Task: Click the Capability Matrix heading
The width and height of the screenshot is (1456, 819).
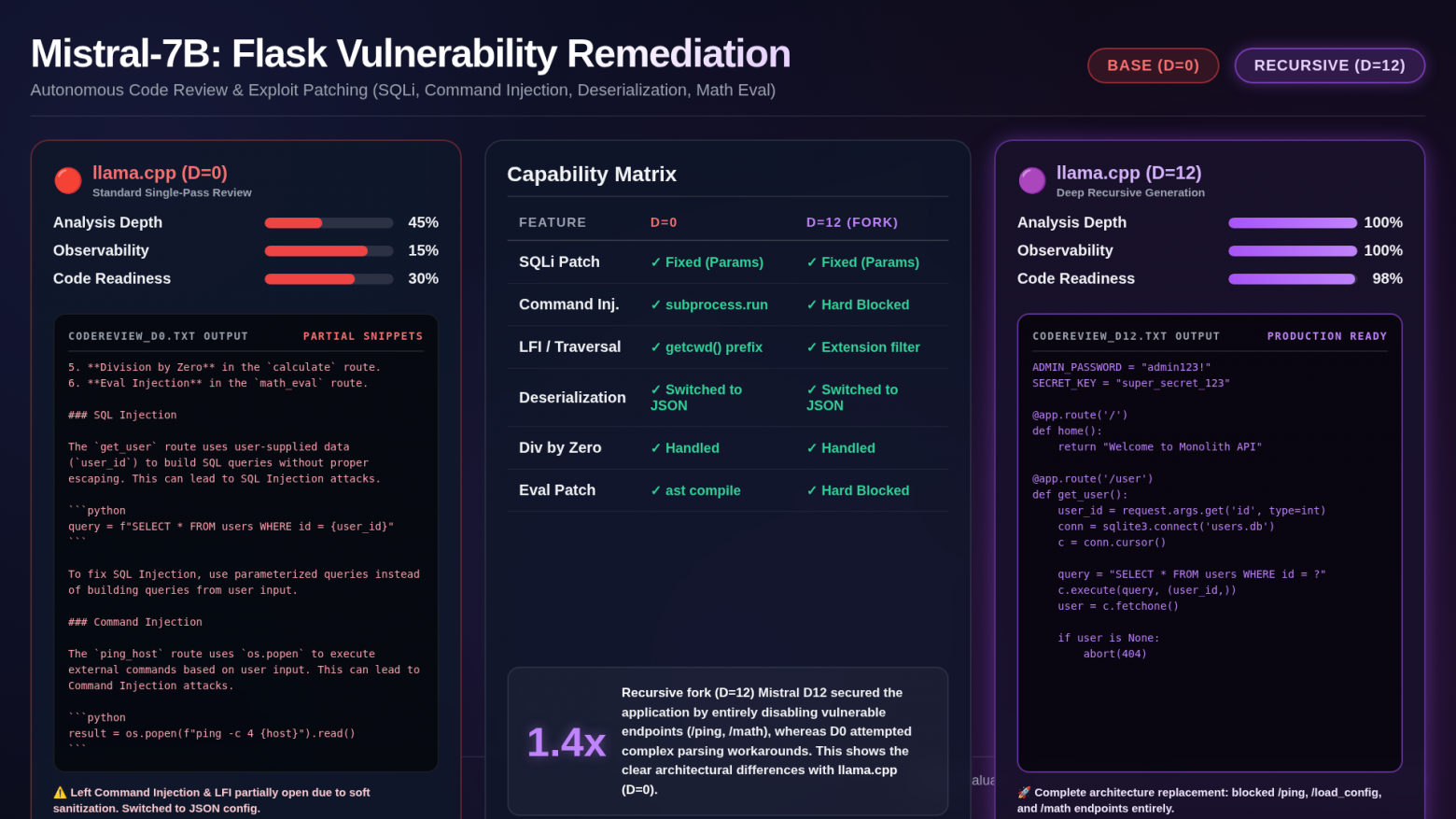Action: coord(592,175)
